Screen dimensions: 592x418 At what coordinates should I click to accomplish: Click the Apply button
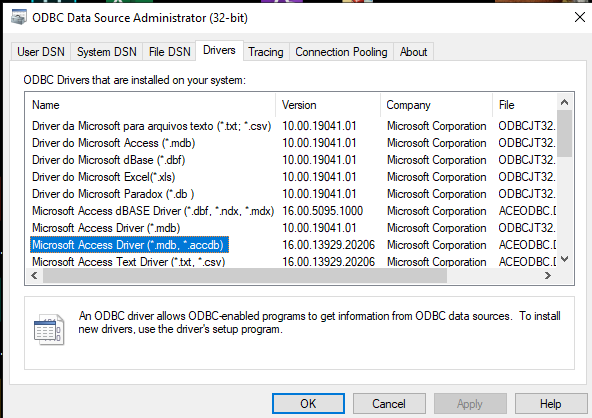pos(470,404)
